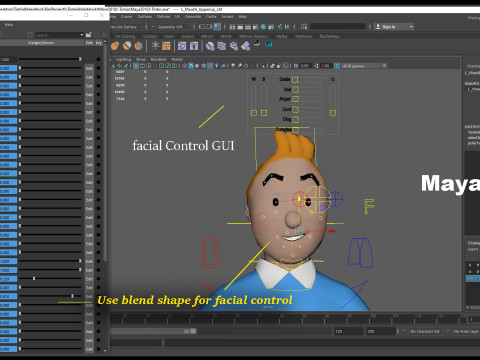Switch to the Bifrost shelf tab
Viewport: 480px width, 360px height.
coord(207,36)
